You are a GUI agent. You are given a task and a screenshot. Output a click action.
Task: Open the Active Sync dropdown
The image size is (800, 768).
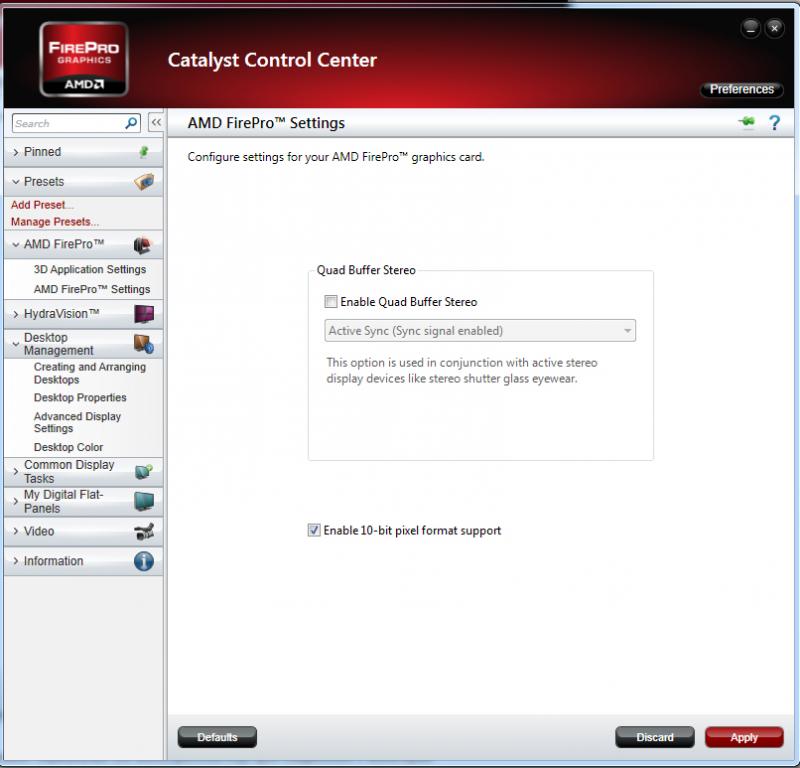480,331
